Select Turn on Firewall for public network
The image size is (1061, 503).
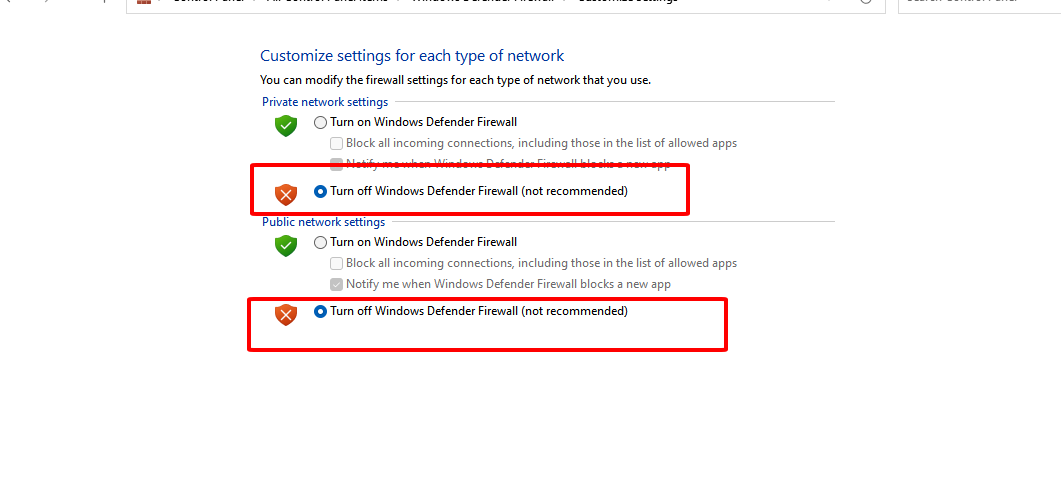[x=320, y=242]
